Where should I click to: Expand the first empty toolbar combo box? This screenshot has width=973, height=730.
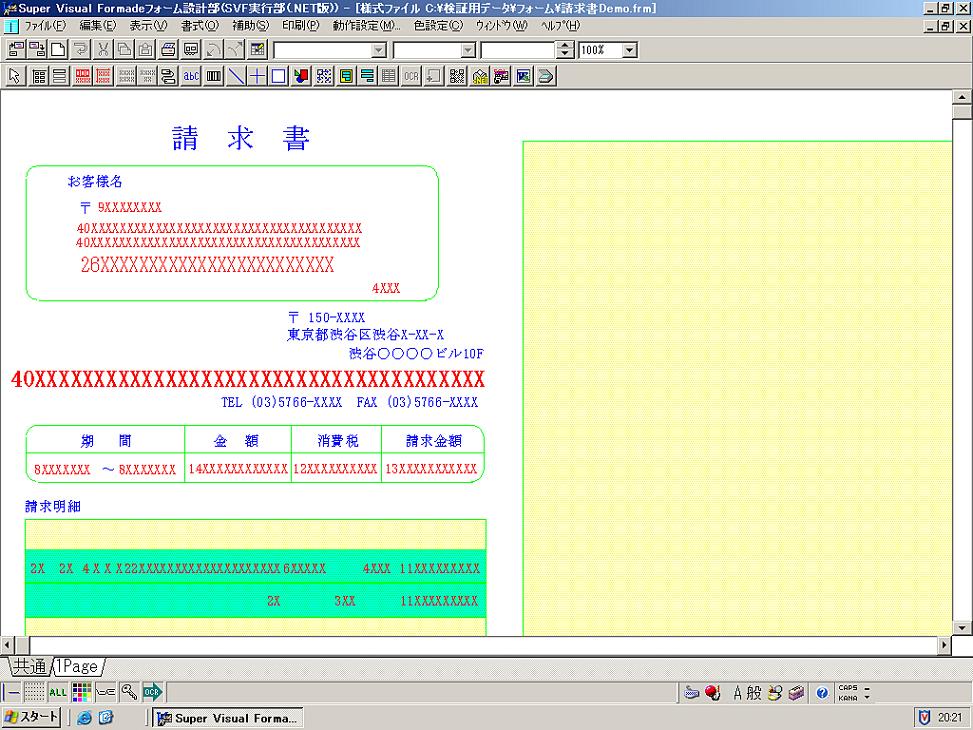click(x=378, y=50)
